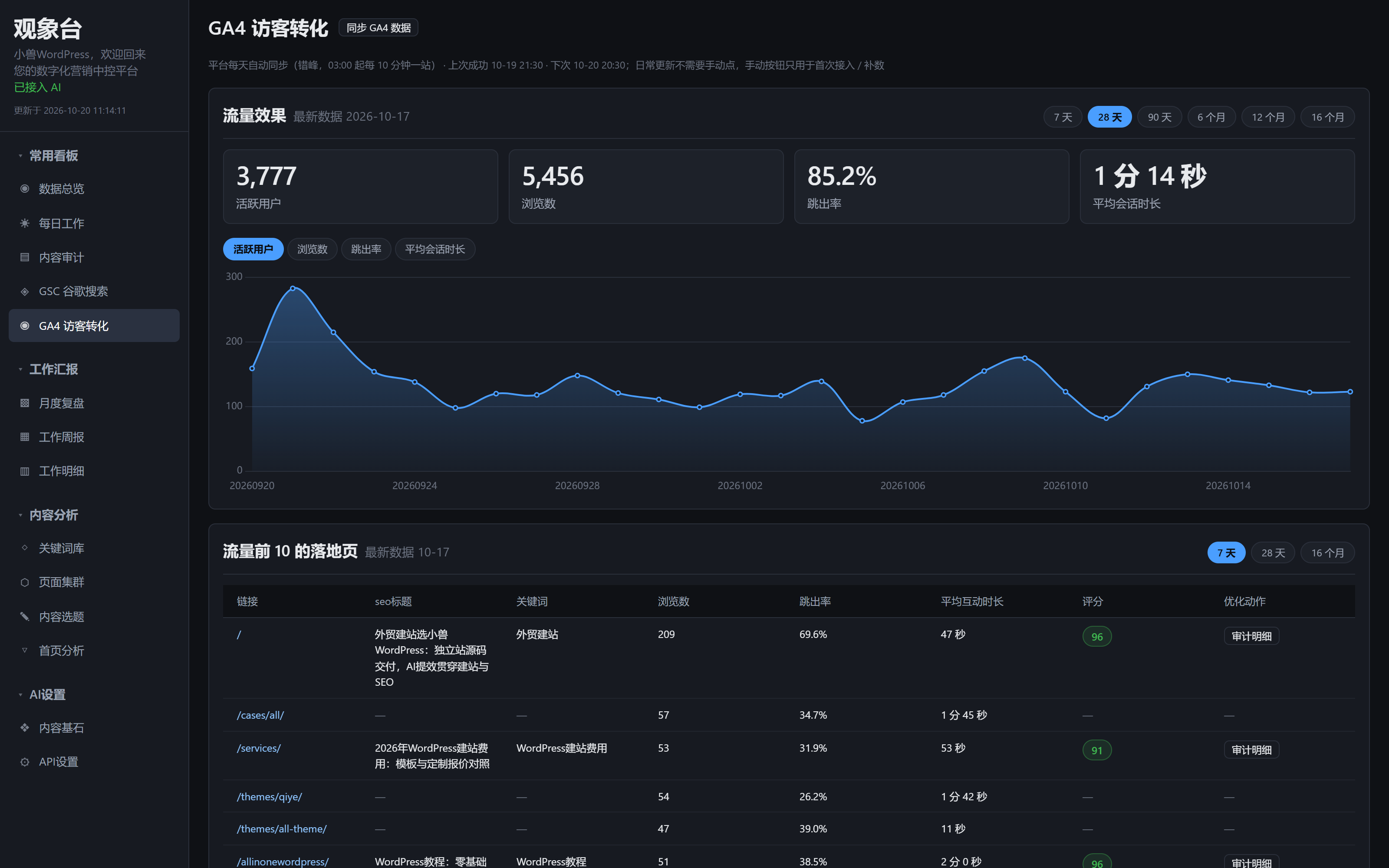Image resolution: width=1389 pixels, height=868 pixels.
Task: Click the 关键词库 small diamond icon
Action: (x=25, y=548)
